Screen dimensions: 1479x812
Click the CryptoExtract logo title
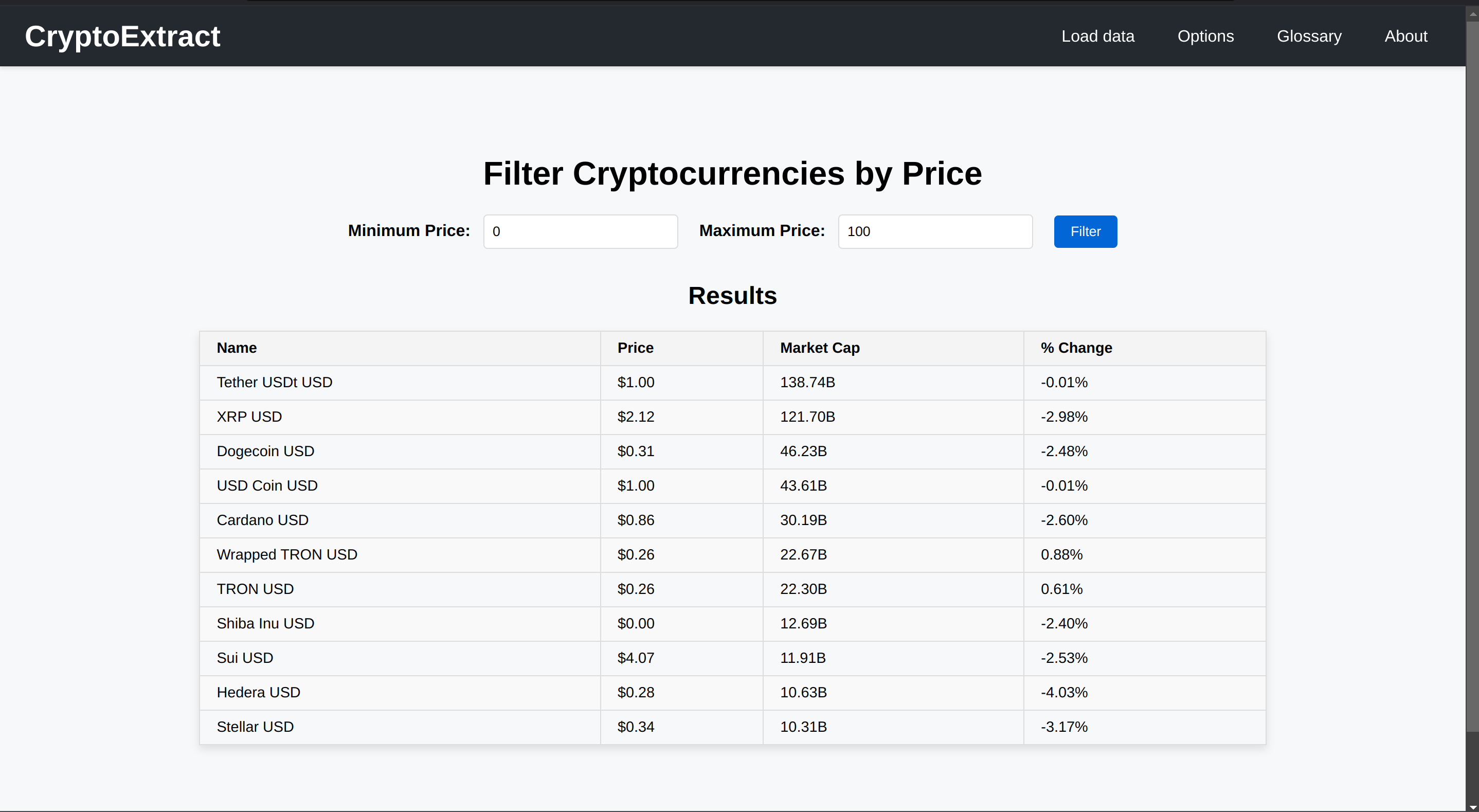[x=122, y=37]
